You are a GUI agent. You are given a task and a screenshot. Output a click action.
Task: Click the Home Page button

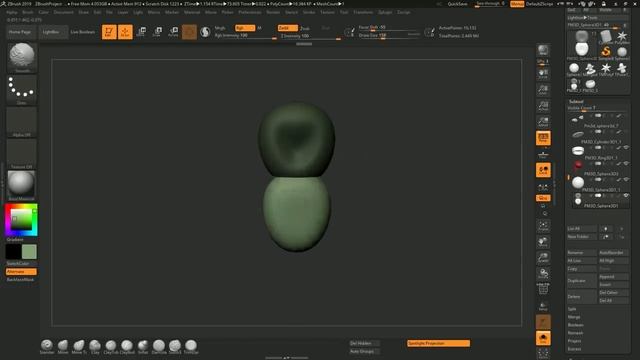pos(20,32)
